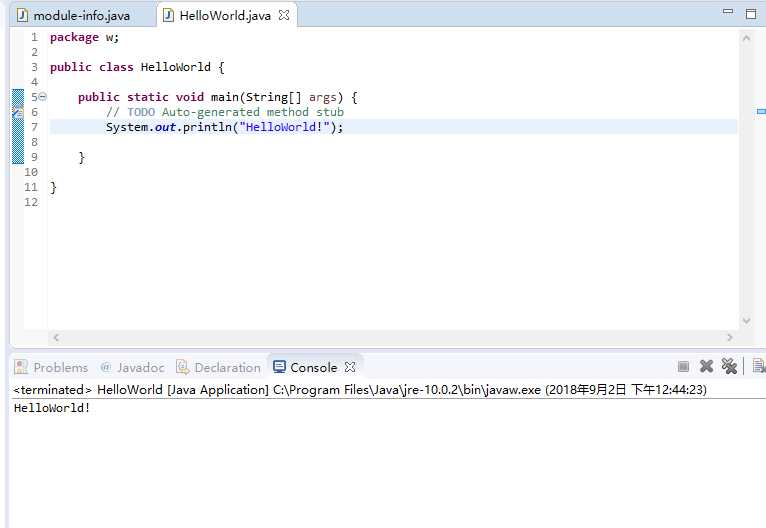The image size is (766, 528).
Task: Click the console output "HelloWorld!"
Action: [x=52, y=408]
